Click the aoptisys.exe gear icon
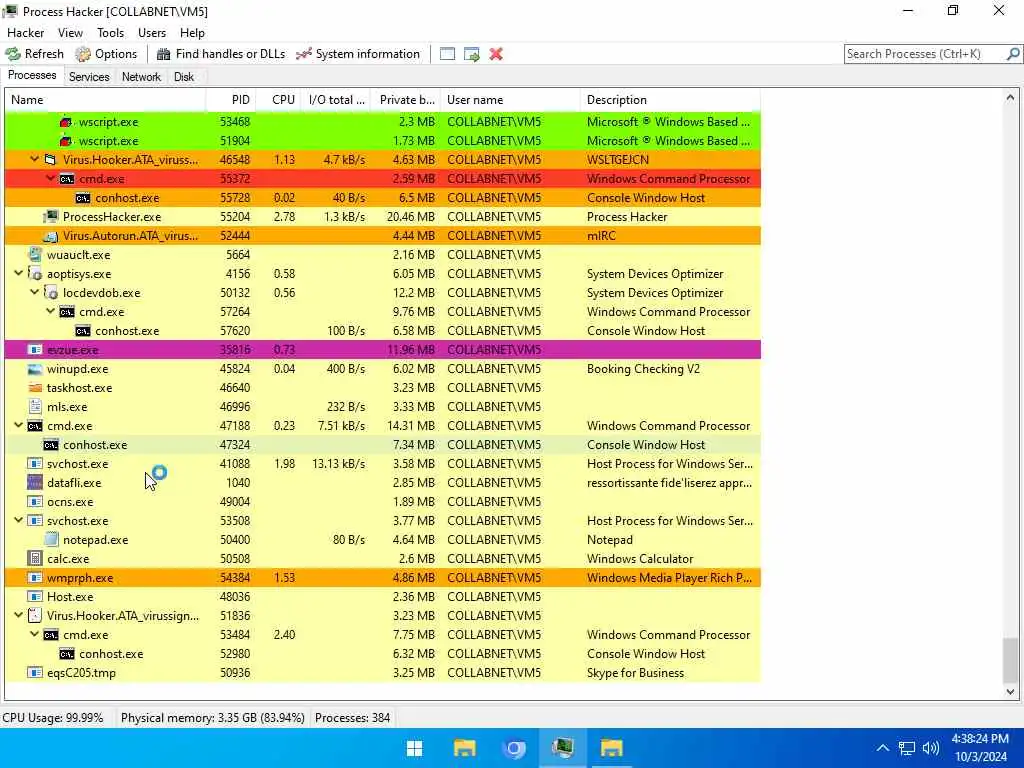The height and width of the screenshot is (768, 1024). pyautogui.click(x=35, y=274)
